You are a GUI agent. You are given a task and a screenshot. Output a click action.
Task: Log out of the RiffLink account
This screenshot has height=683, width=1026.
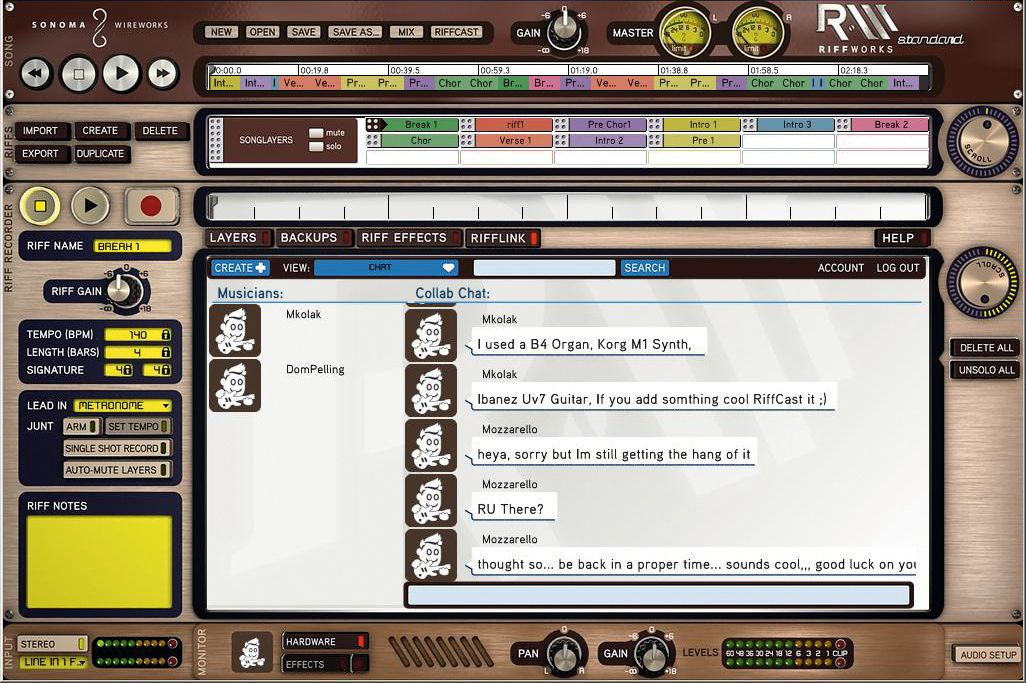[x=898, y=268]
